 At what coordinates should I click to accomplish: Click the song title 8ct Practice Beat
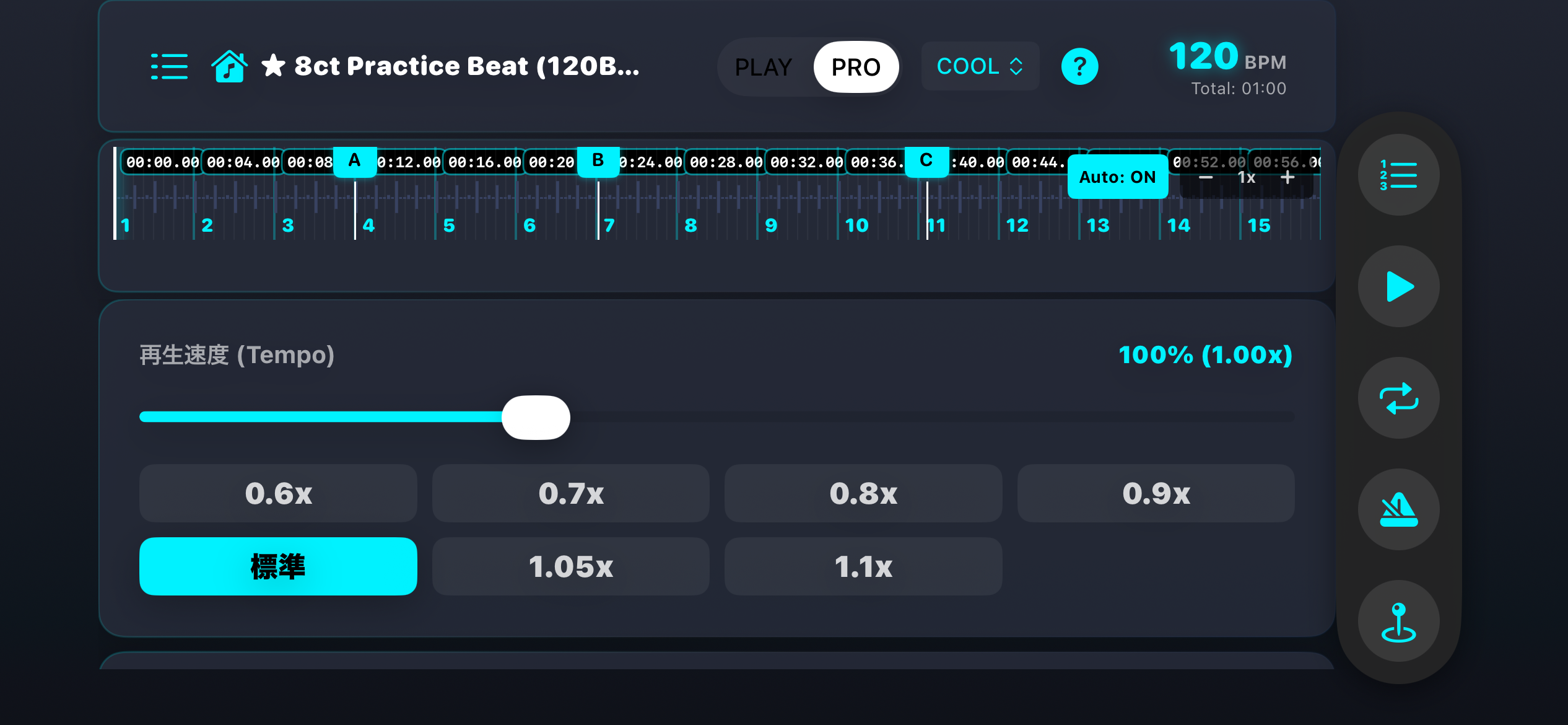(x=466, y=66)
